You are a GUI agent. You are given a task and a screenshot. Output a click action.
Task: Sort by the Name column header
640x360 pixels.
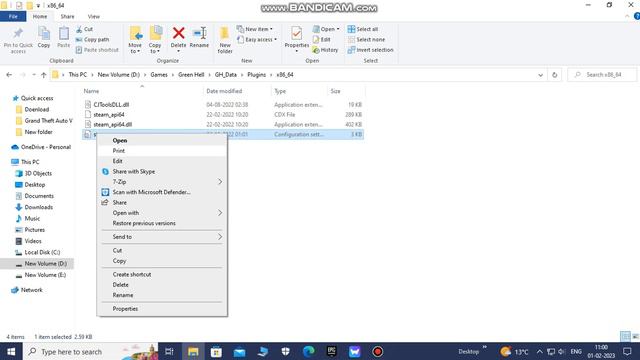tap(91, 91)
